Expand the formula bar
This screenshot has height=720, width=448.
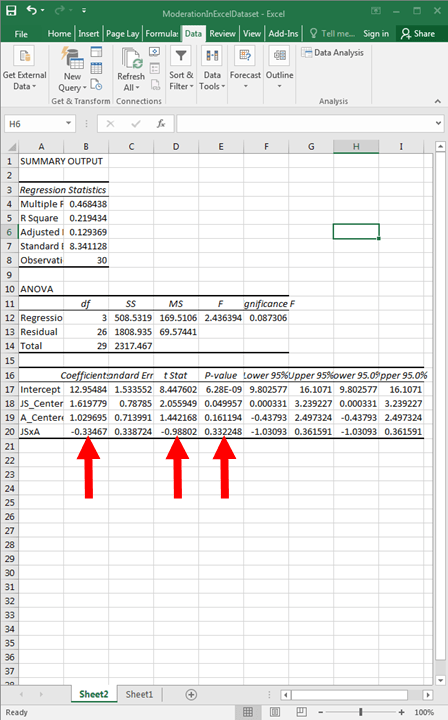pos(438,123)
